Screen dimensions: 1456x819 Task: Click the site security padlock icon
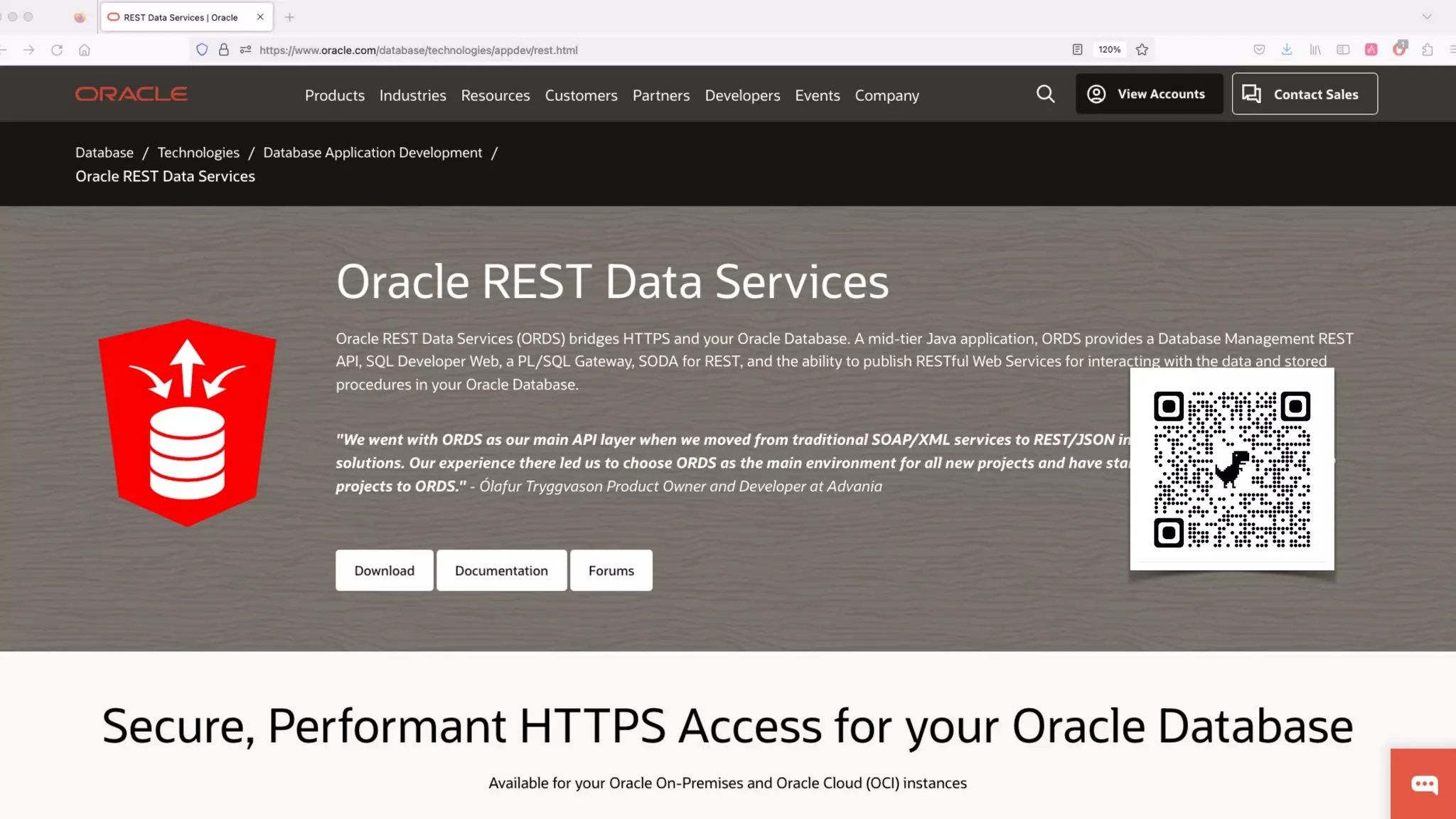pos(224,50)
